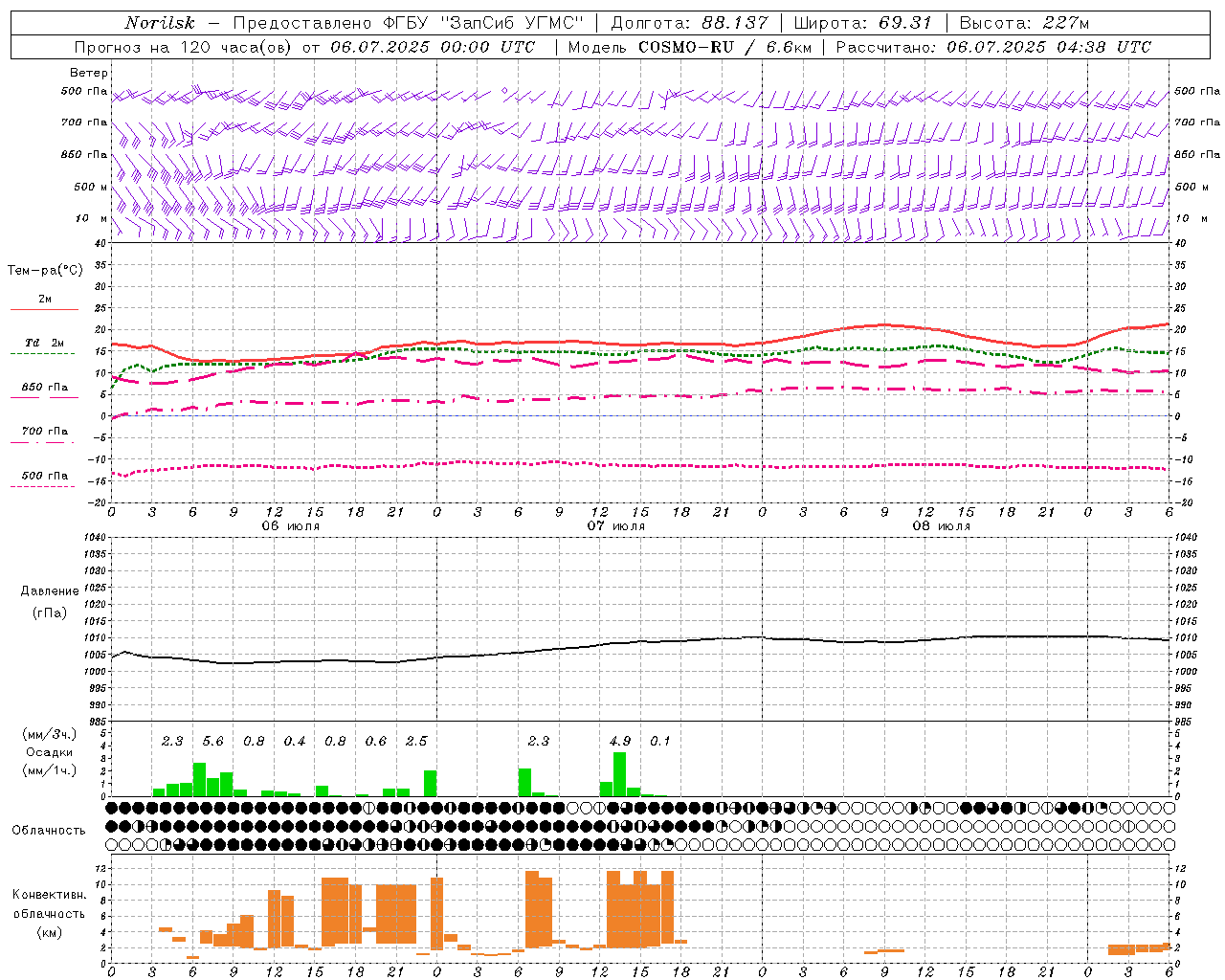Select the Широта: 69.31 header value
The width and height of the screenshot is (1225, 980).
pos(862,23)
